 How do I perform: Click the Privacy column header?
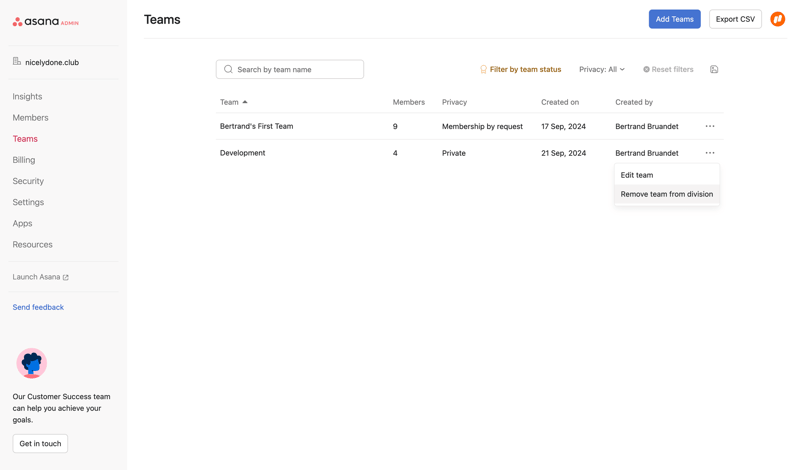click(x=455, y=102)
